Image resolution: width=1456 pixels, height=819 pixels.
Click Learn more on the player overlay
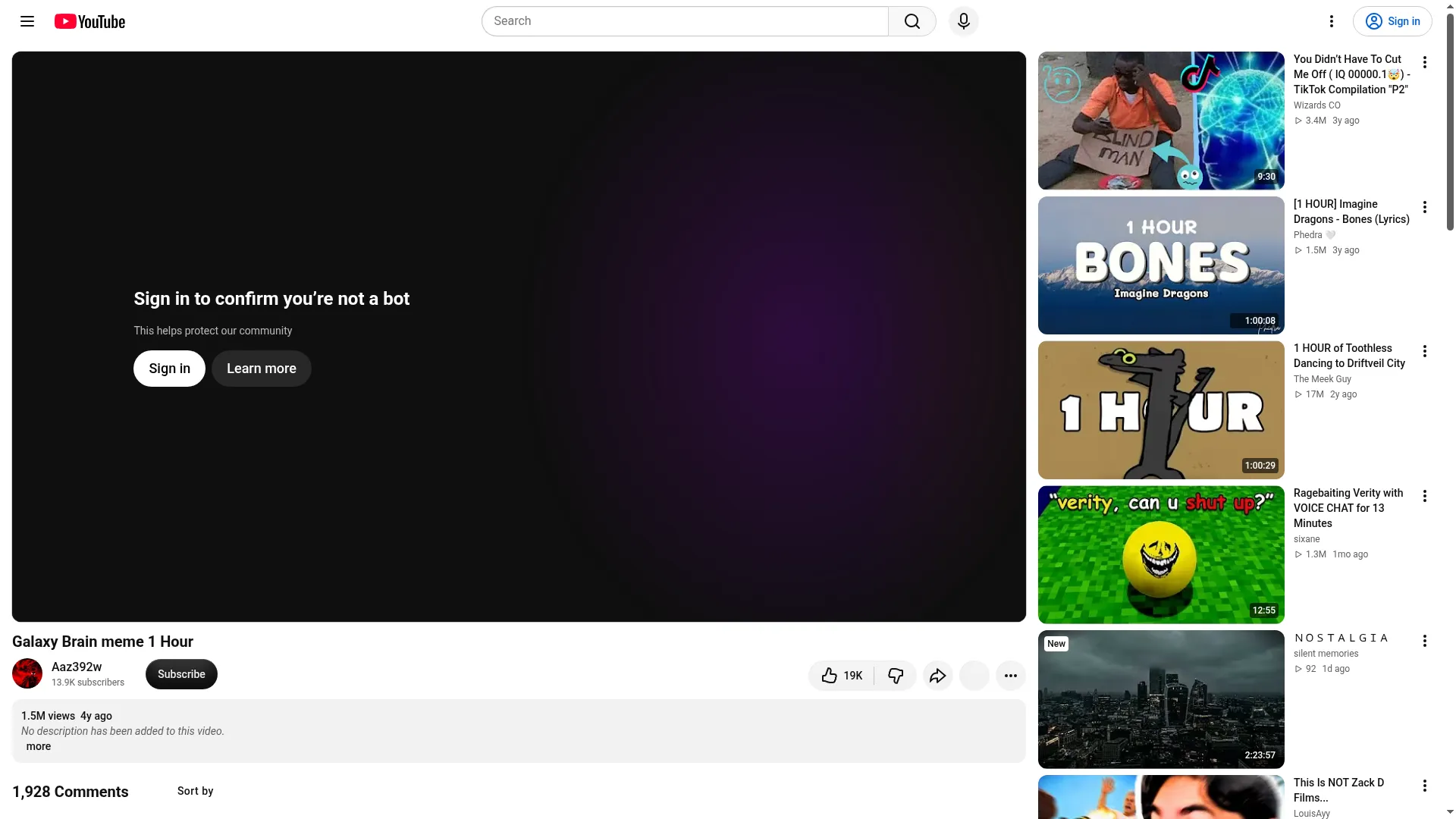point(262,369)
